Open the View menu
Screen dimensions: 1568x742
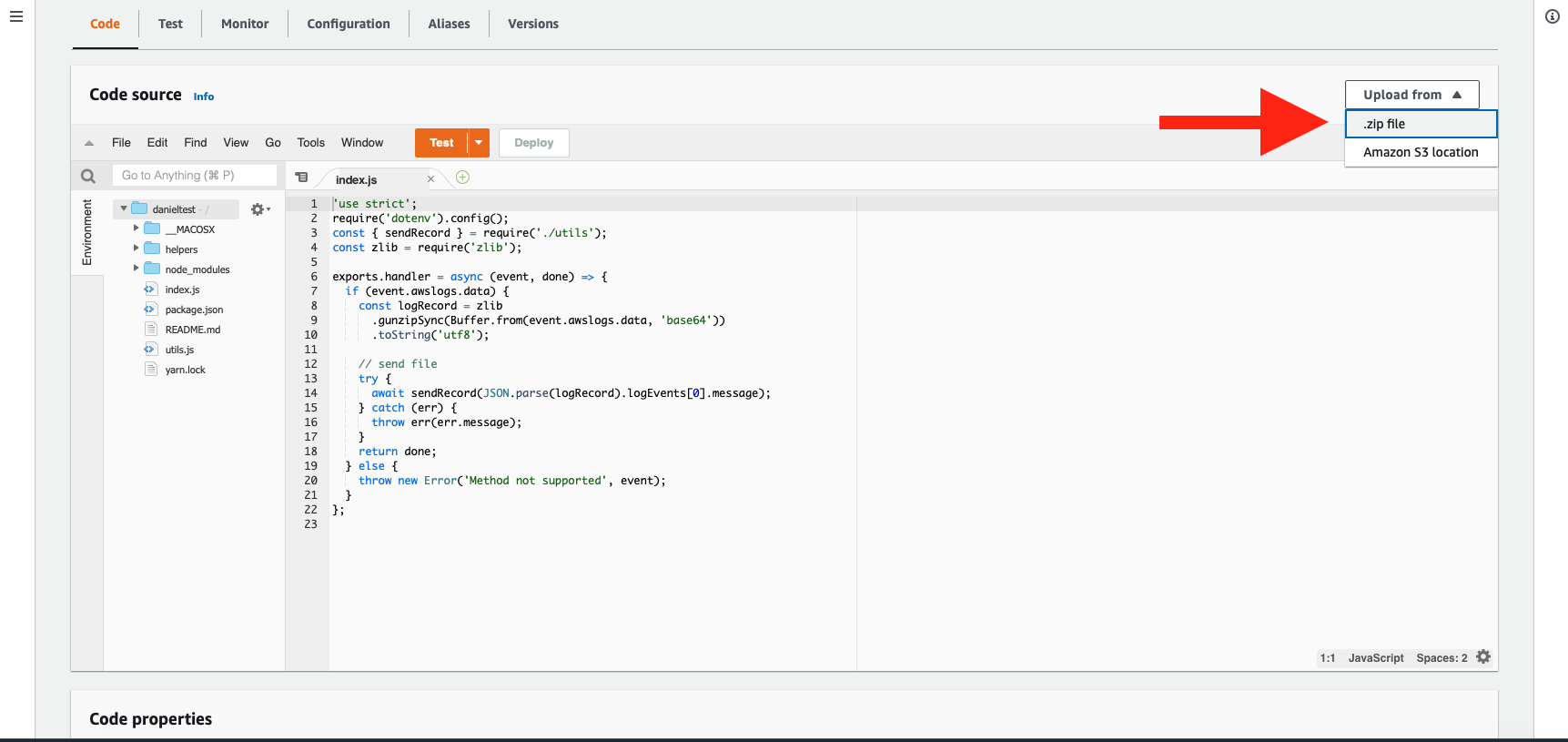[236, 143]
